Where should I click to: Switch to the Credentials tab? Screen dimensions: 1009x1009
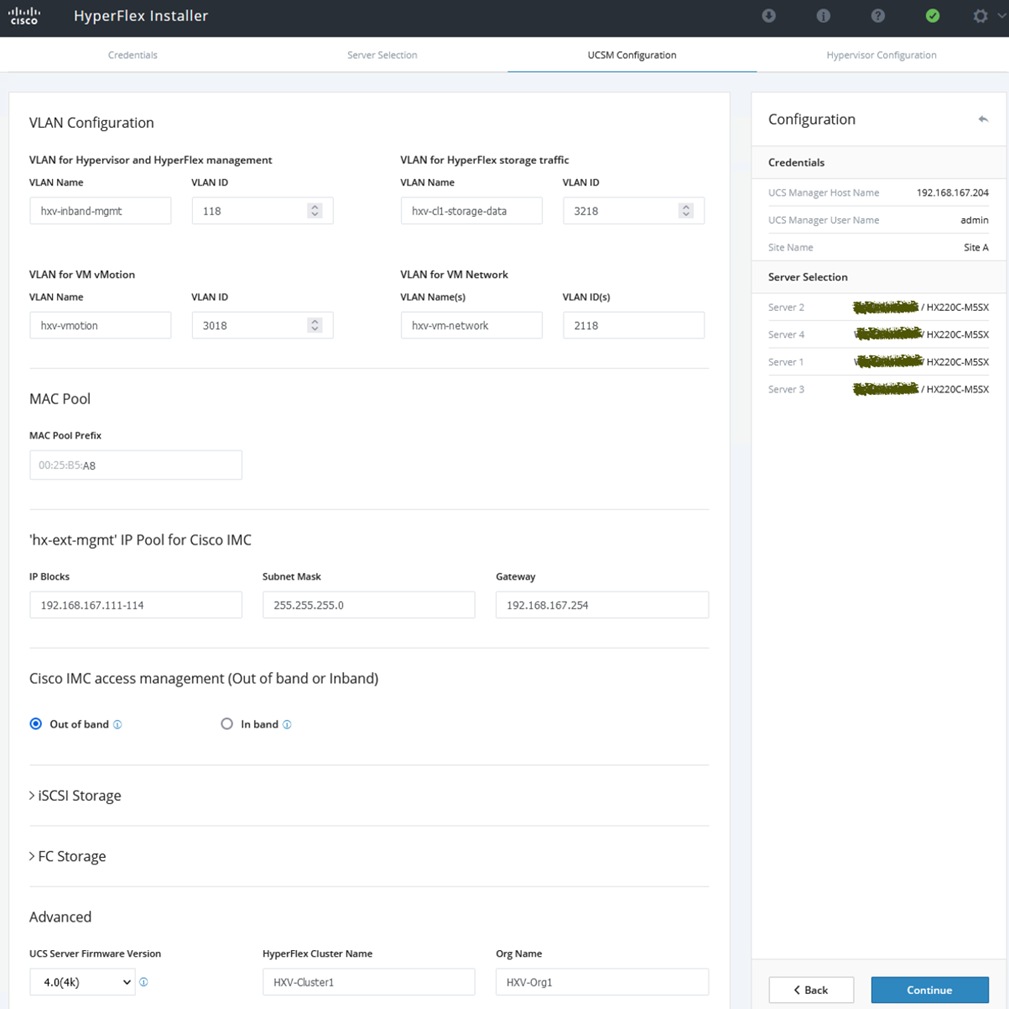133,55
